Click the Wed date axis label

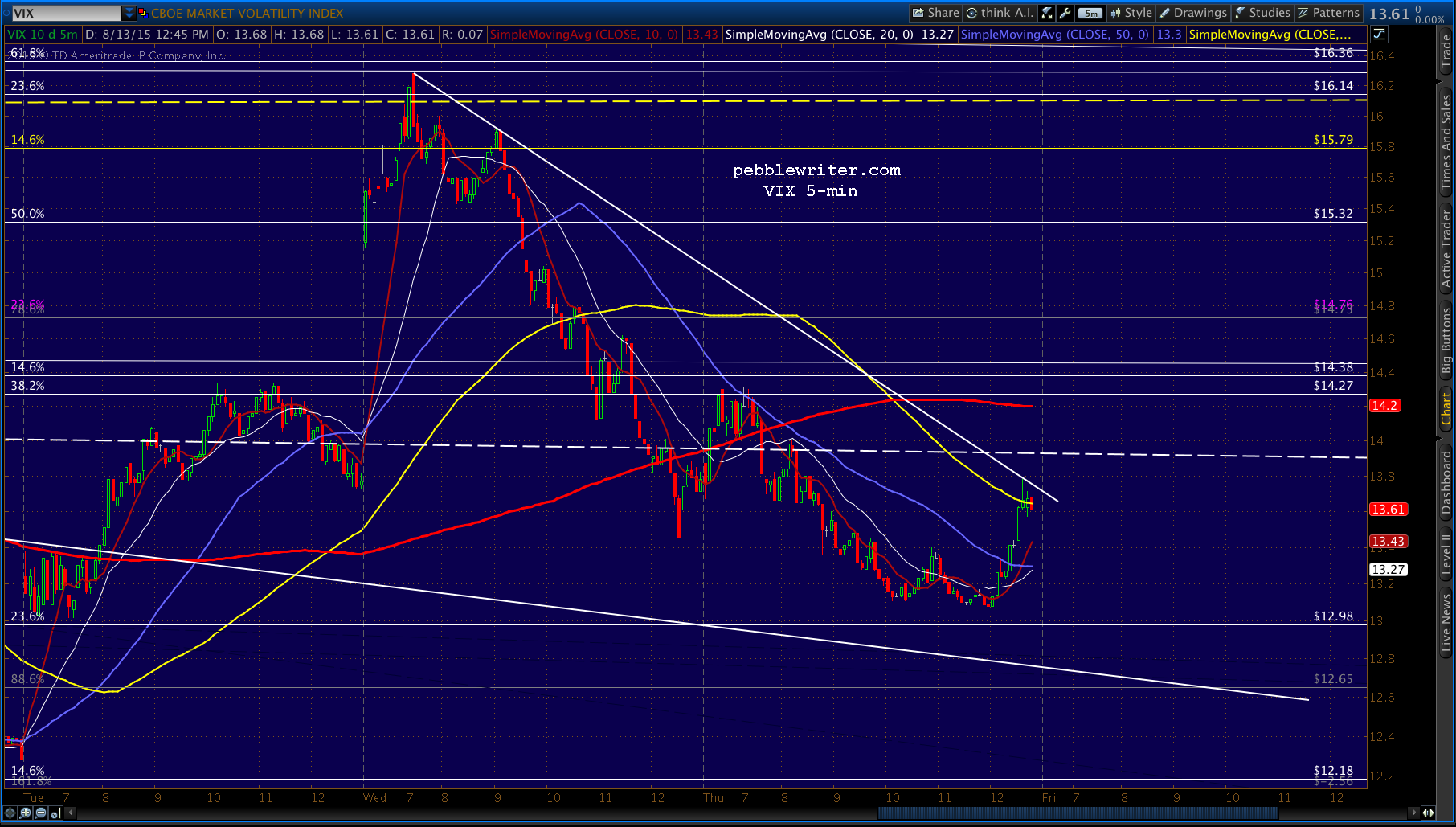[374, 798]
